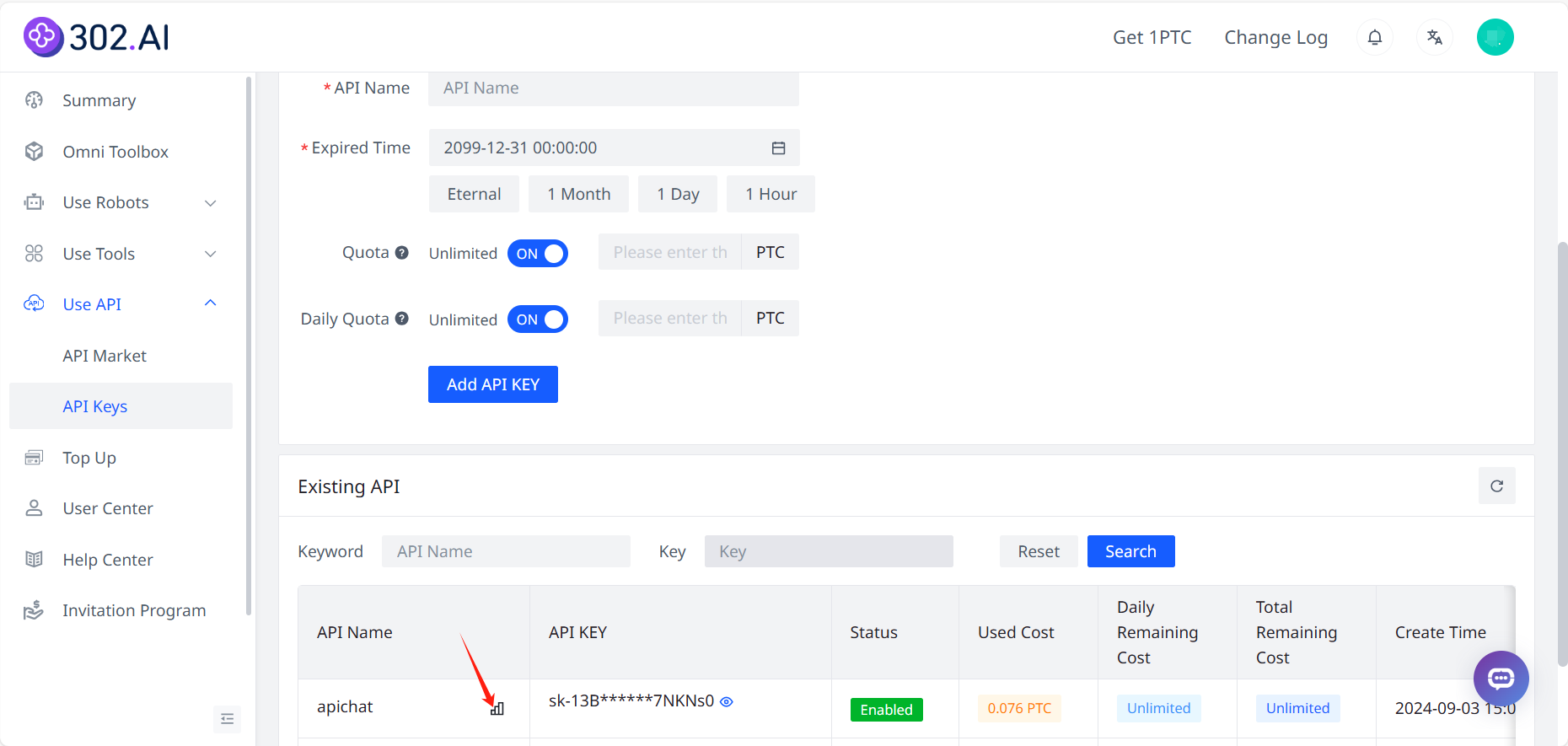Click the Omni Toolbox cube icon
The image size is (1568, 746).
pyautogui.click(x=34, y=152)
